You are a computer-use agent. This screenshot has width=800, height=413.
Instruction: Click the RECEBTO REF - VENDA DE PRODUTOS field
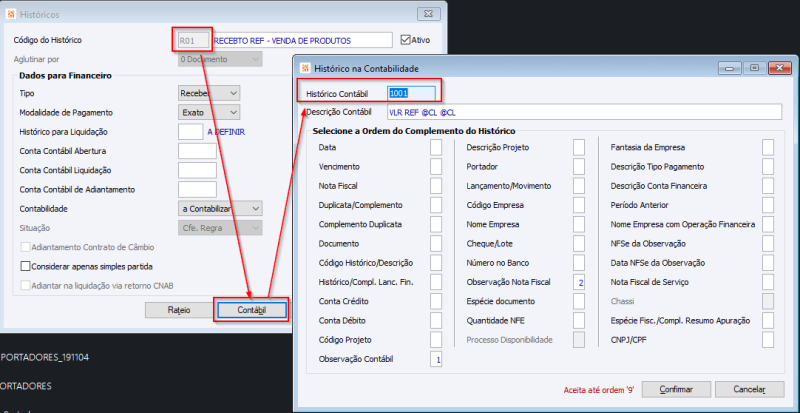click(x=302, y=40)
